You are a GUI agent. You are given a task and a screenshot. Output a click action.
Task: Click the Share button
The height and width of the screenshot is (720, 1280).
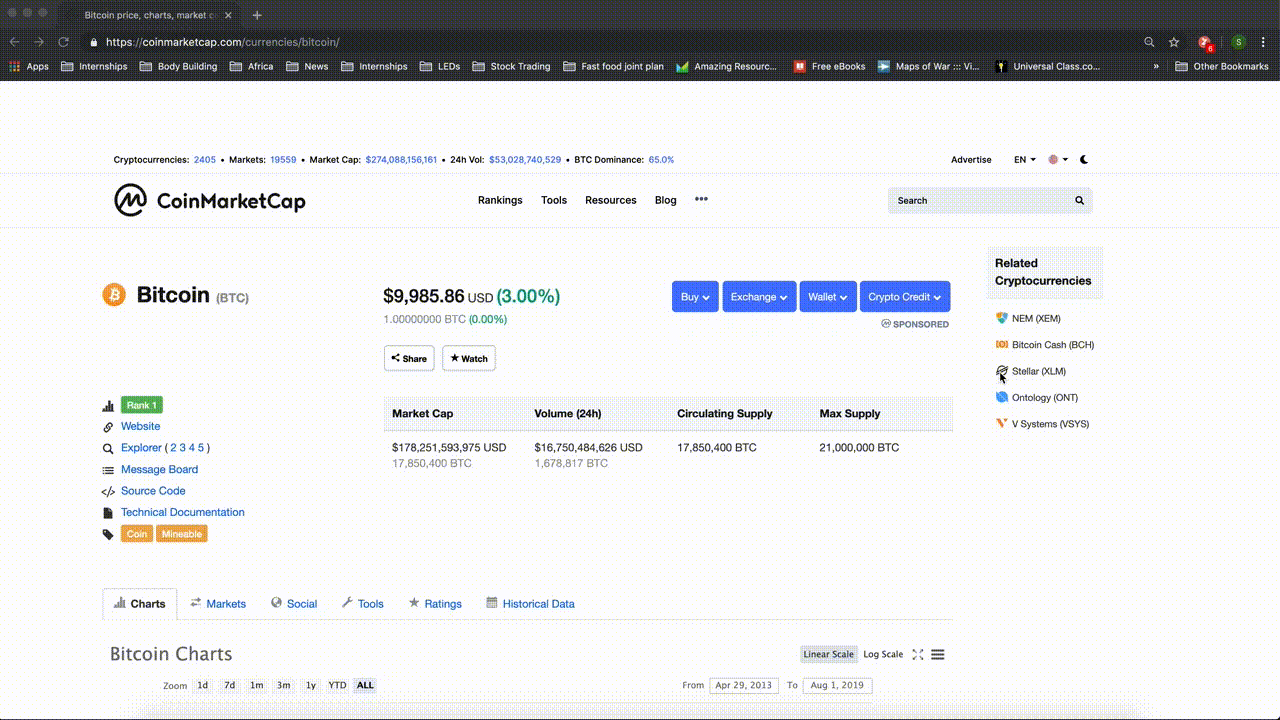coord(409,358)
